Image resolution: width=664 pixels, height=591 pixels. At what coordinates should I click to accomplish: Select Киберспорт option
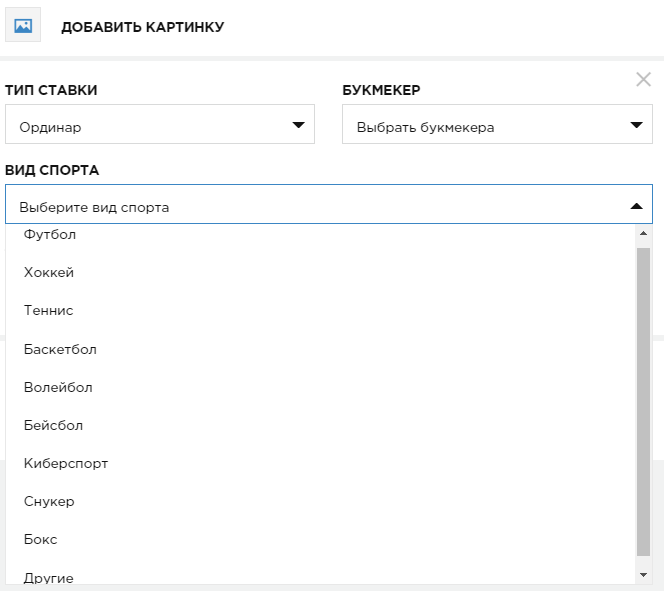(x=321, y=464)
